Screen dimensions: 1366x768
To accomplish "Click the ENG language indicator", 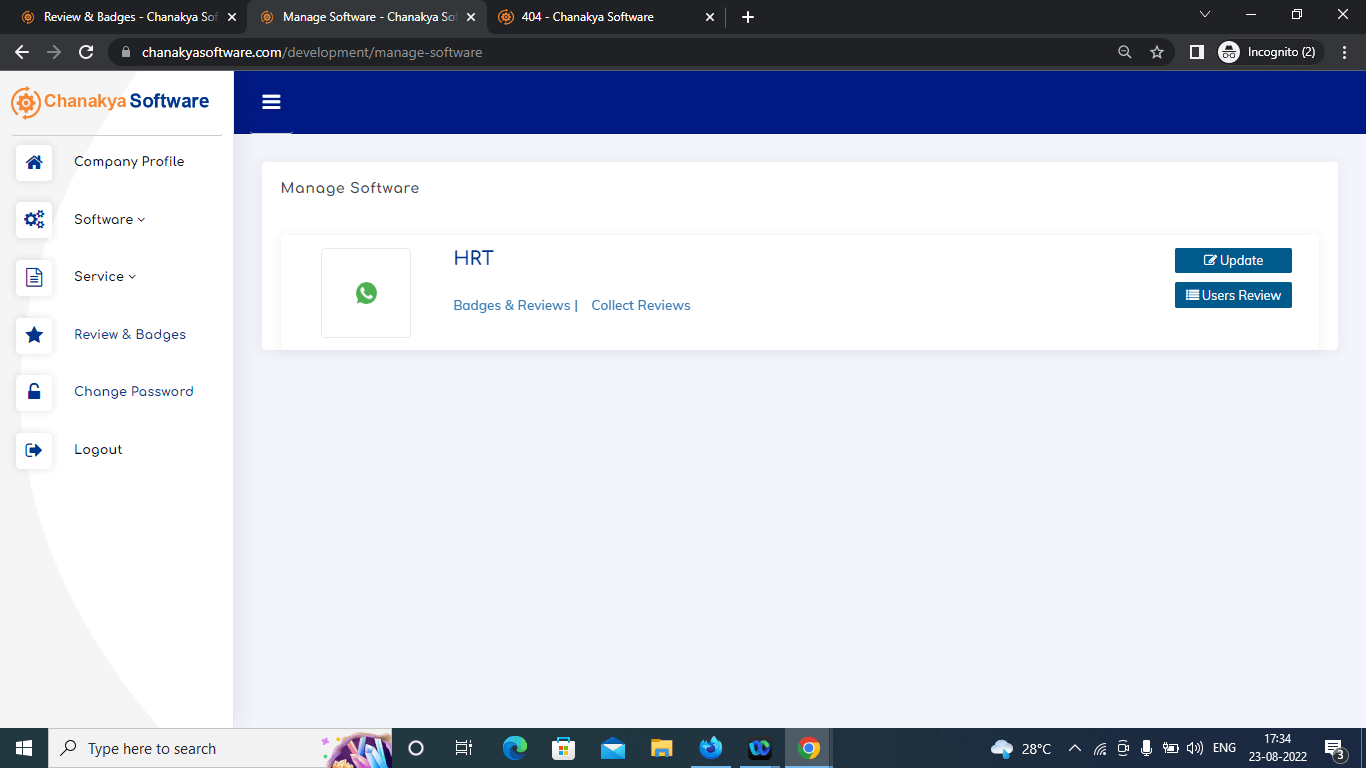I will pos(1224,748).
